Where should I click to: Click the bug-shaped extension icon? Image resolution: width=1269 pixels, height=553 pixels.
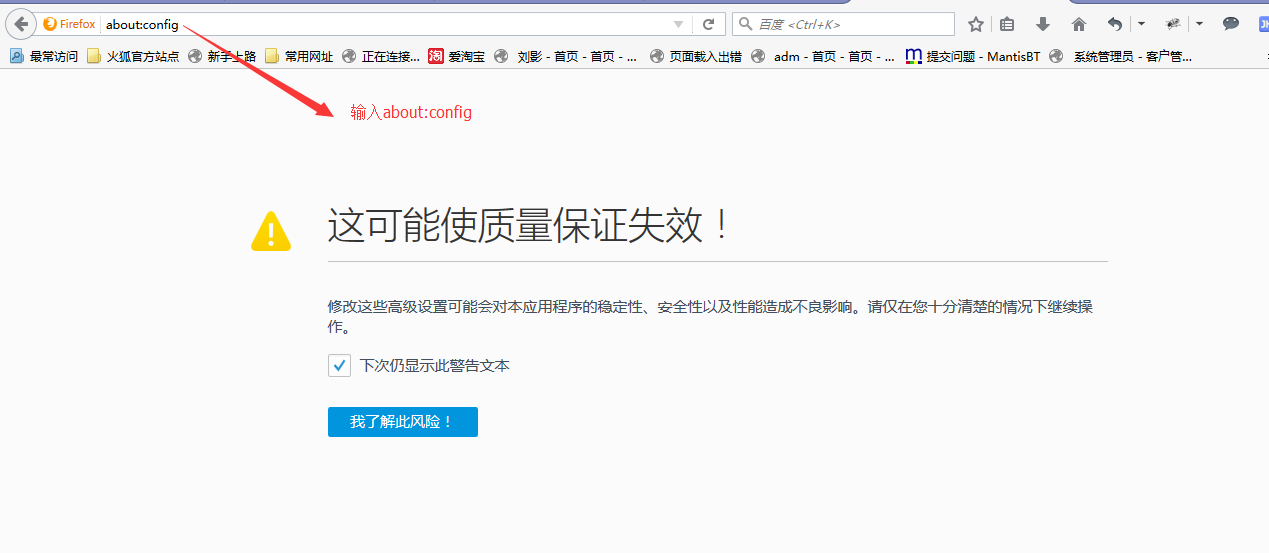click(1174, 24)
